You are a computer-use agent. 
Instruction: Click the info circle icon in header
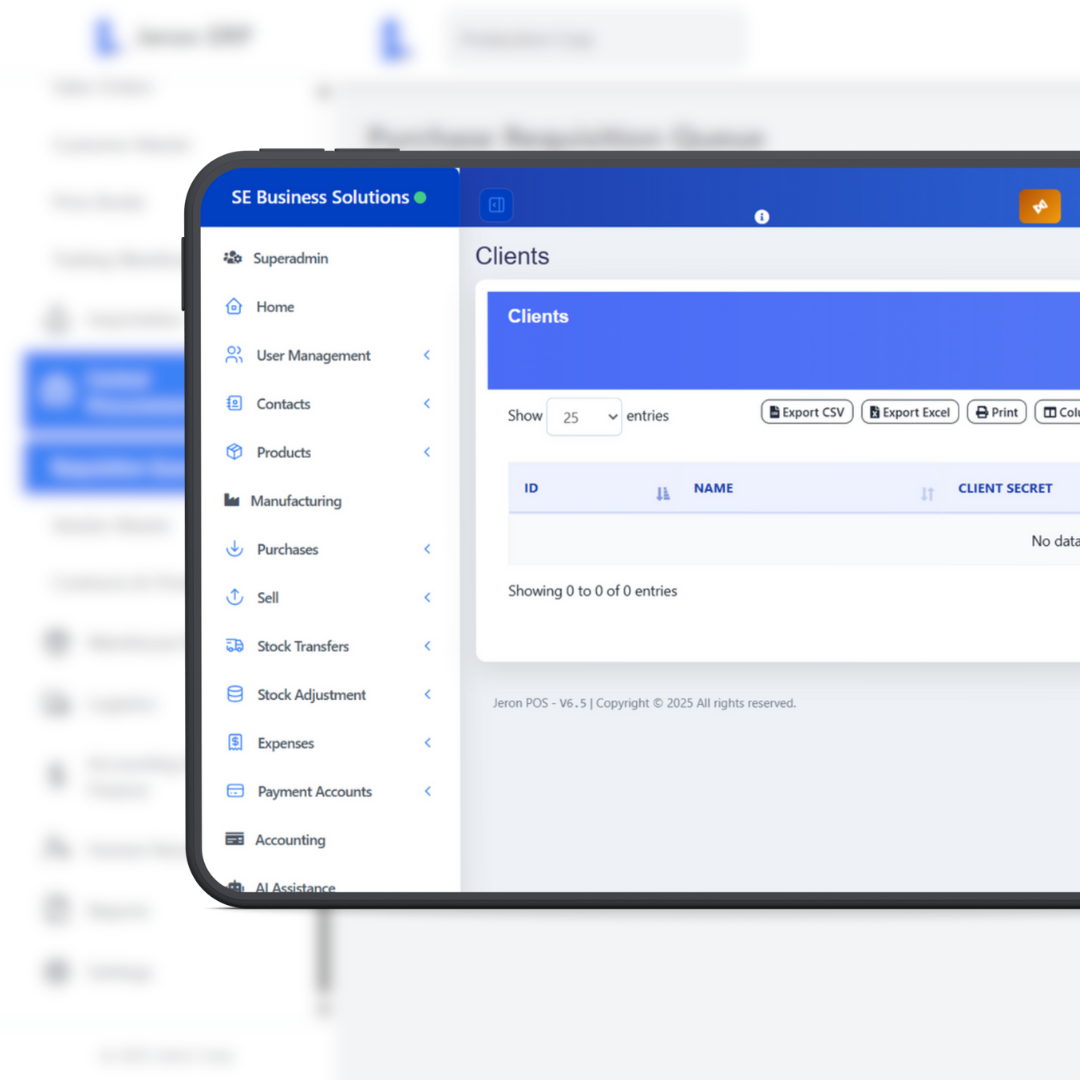coord(762,217)
